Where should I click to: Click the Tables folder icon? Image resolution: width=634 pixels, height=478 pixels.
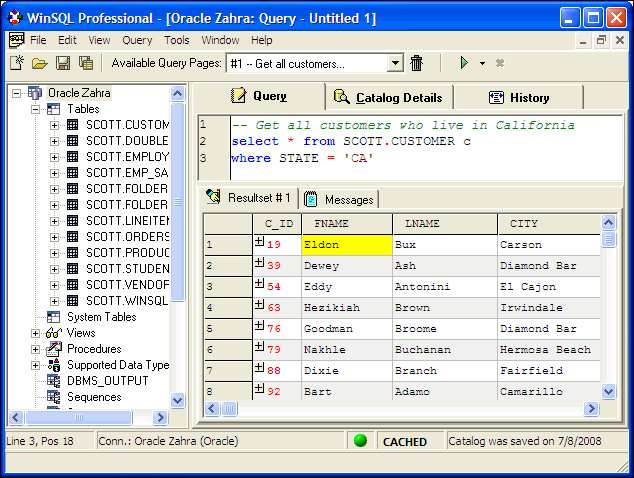[x=53, y=109]
